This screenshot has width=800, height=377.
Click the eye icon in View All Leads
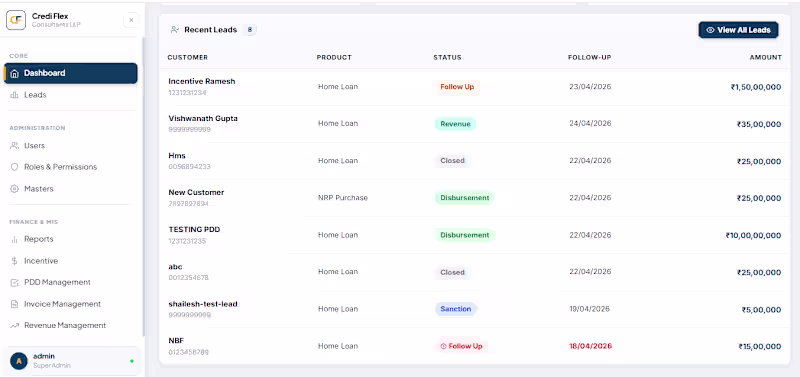point(710,30)
